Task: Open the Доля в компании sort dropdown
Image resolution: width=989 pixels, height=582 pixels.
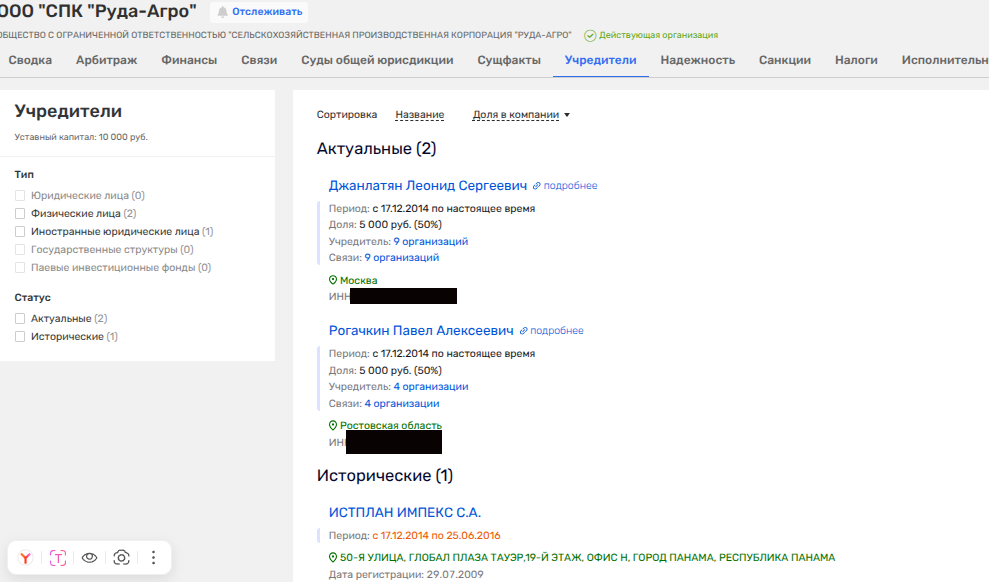Action: coord(520,115)
